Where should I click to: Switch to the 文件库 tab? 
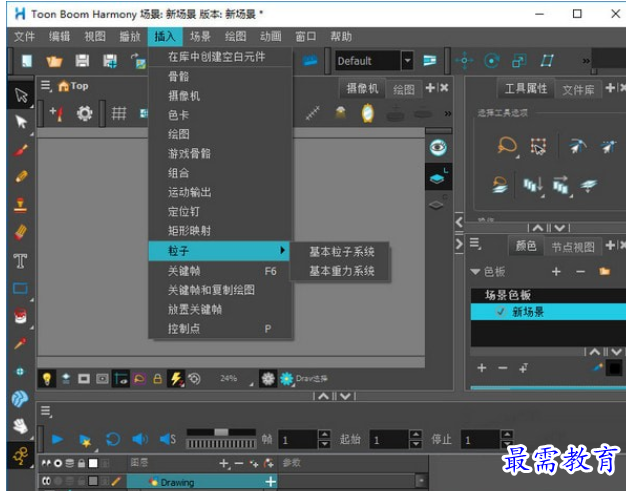pos(578,89)
